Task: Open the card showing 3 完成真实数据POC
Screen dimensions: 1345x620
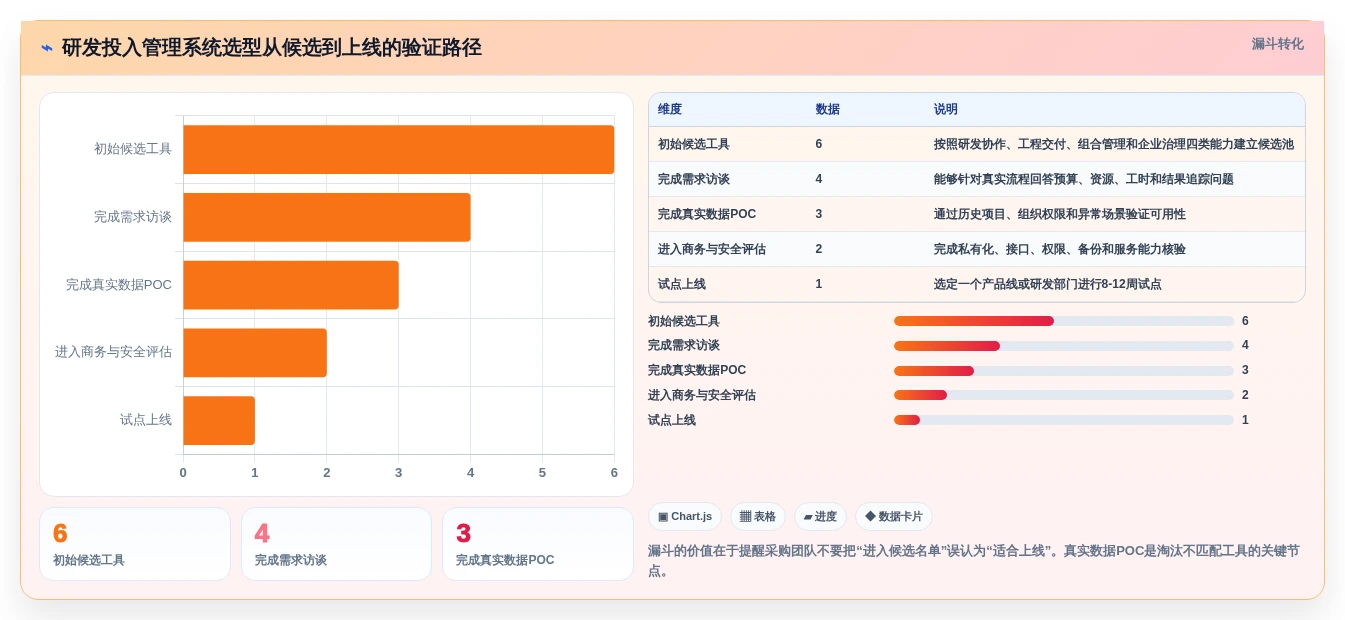Action: tap(538, 544)
